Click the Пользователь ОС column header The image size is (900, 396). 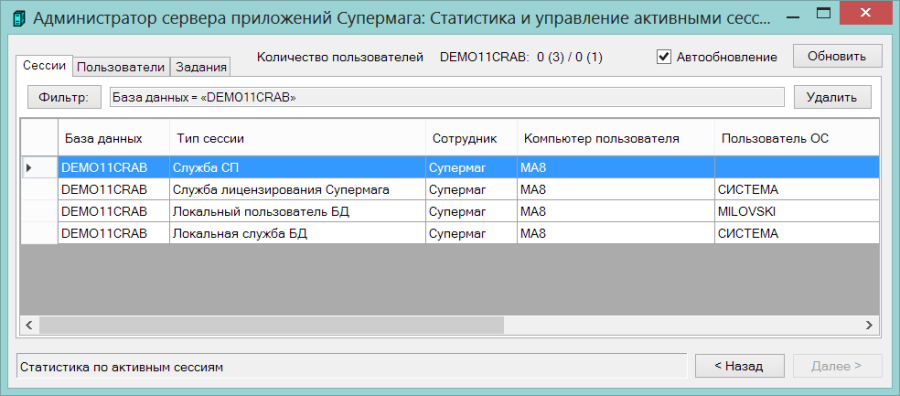[x=797, y=138]
